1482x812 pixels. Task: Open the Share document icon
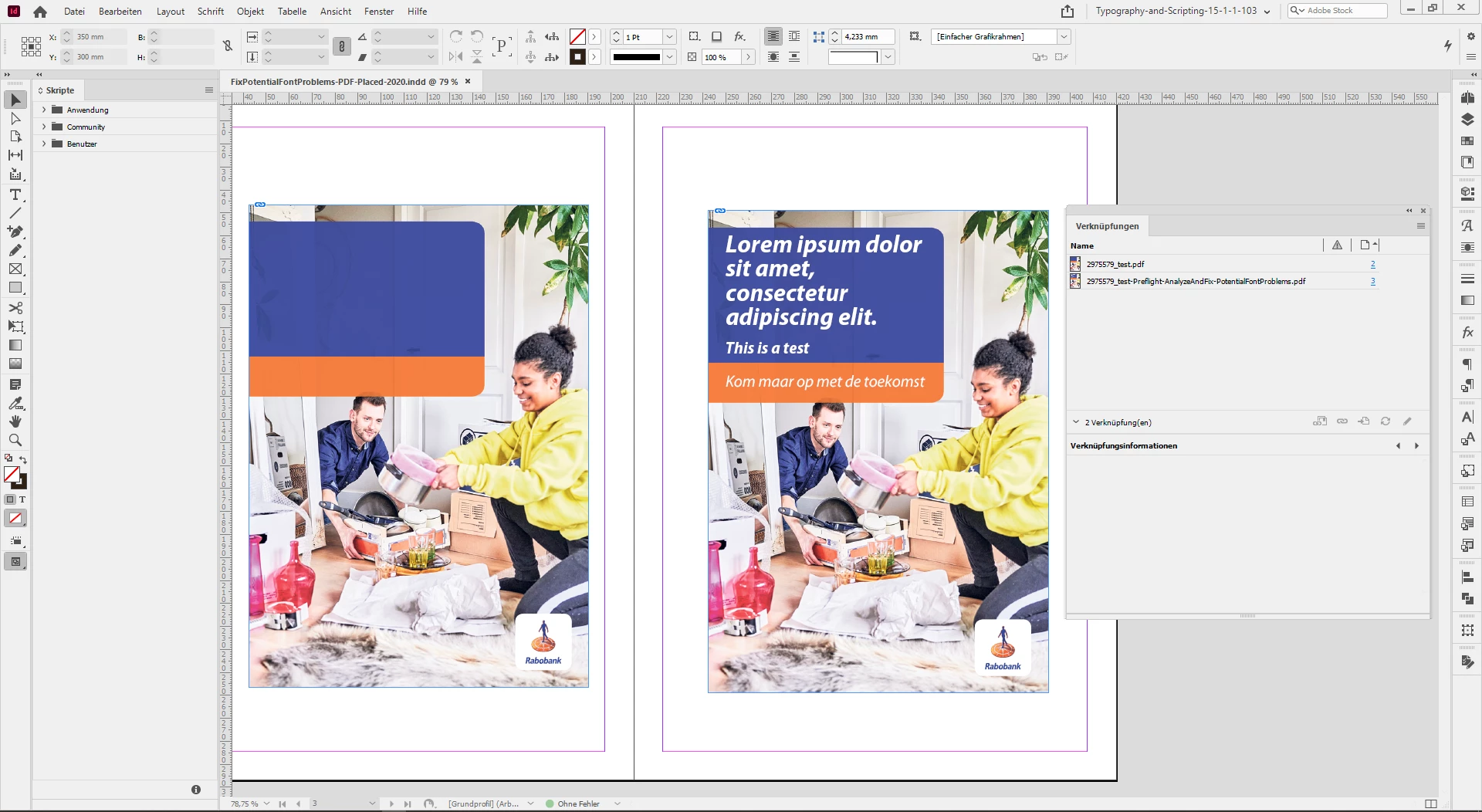tap(1068, 11)
